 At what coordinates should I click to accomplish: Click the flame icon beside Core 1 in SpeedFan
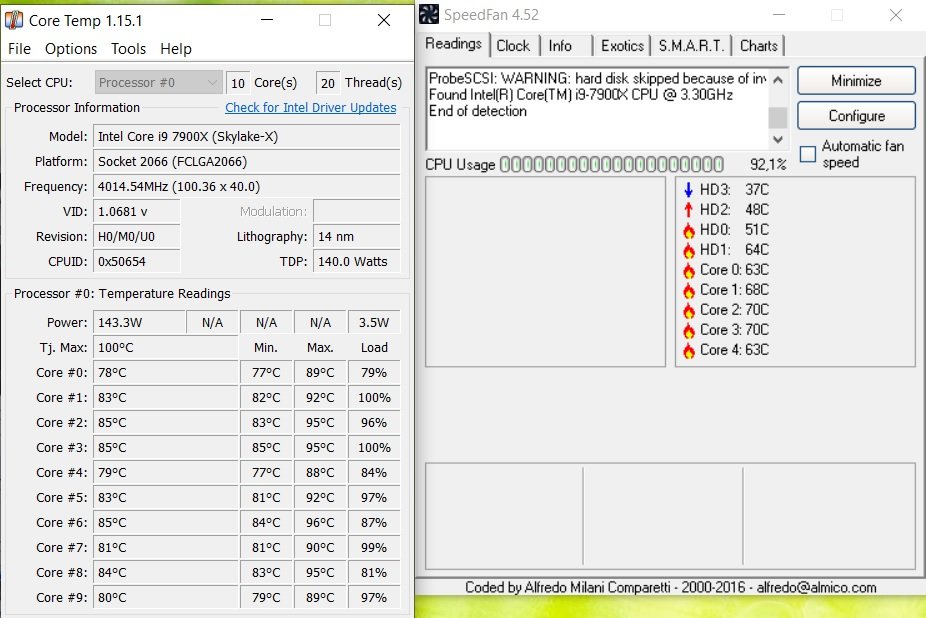click(x=689, y=290)
